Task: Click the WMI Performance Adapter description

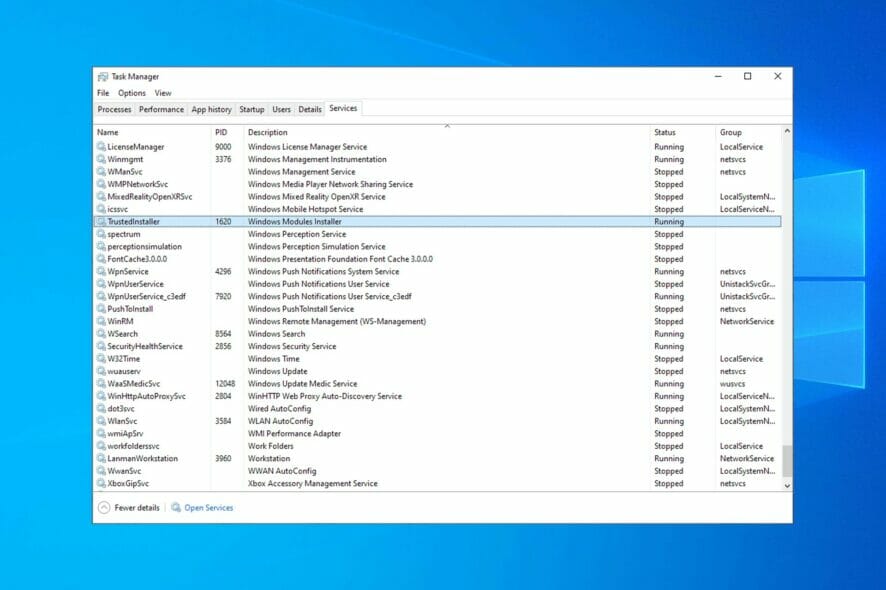Action: 294,433
